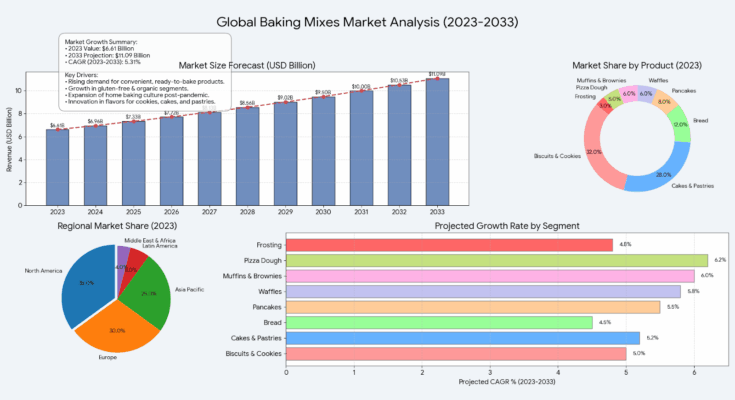Click the Global Baking Mixes chart title
735x400 pixels.
coord(367,20)
